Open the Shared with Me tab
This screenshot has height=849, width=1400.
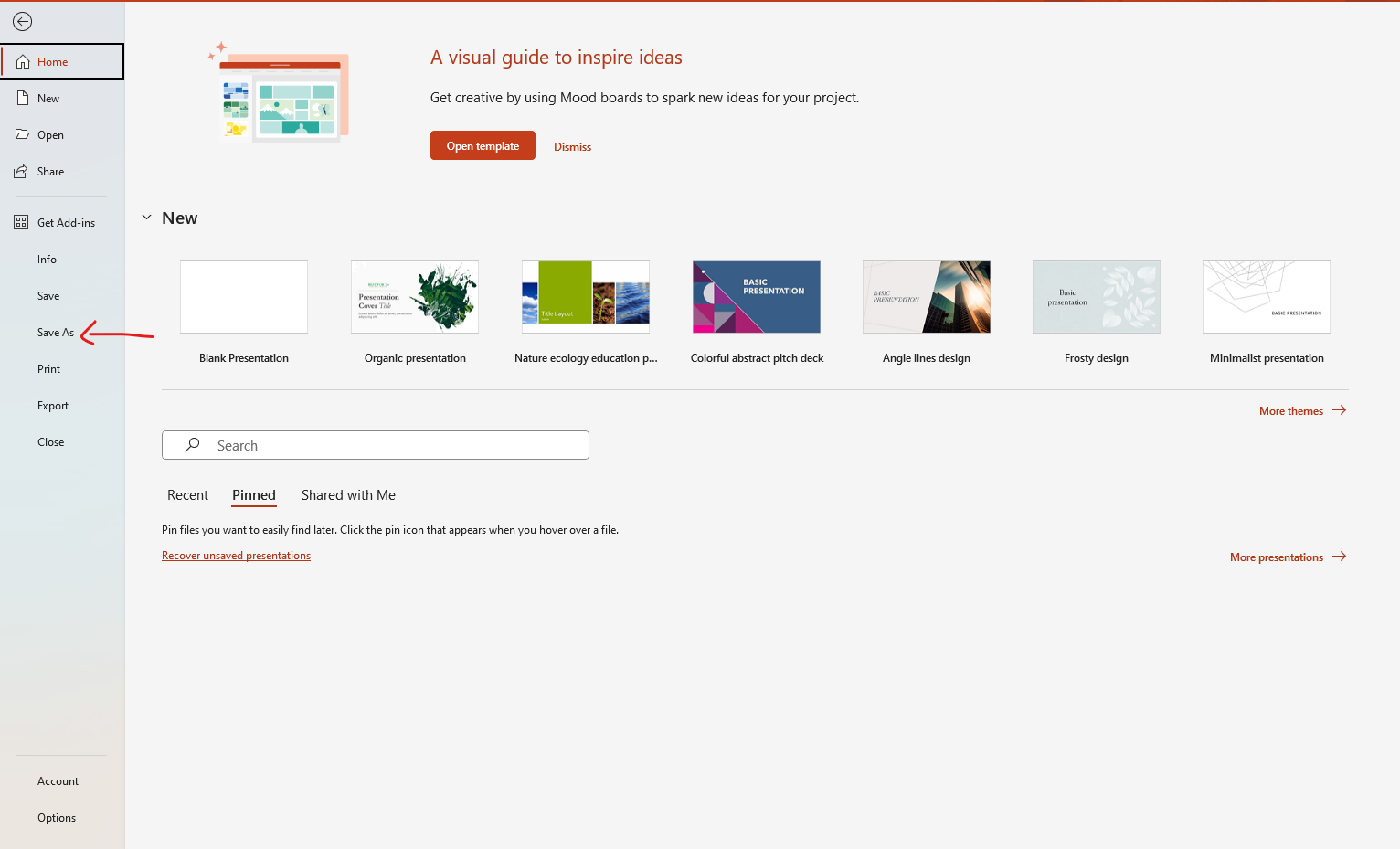(x=347, y=494)
